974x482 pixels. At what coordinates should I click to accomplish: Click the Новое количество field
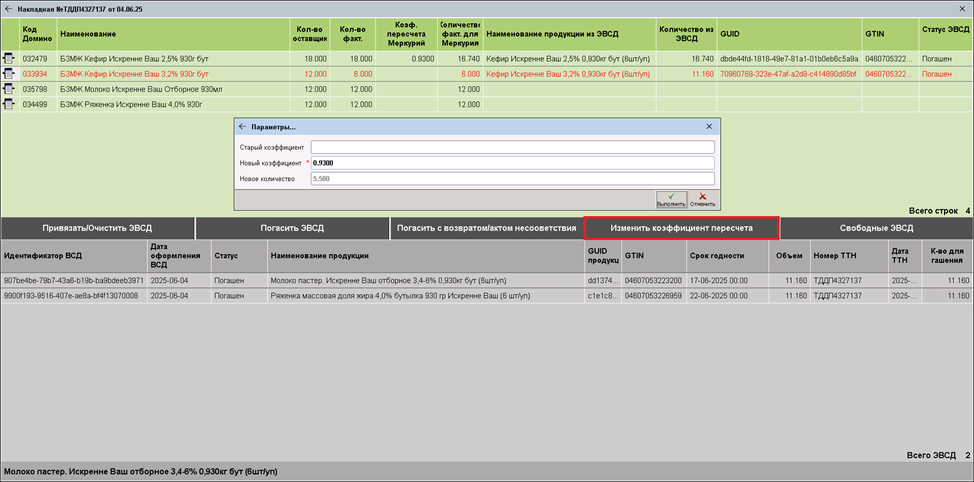pos(512,178)
